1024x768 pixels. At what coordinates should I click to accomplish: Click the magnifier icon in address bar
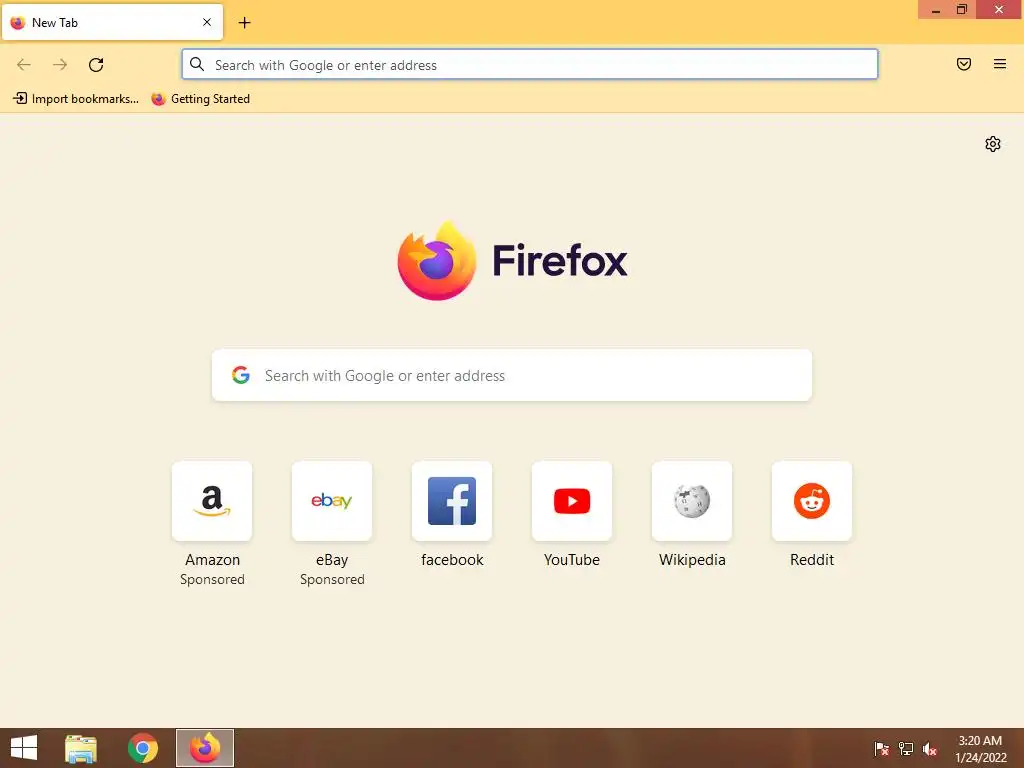pos(197,64)
